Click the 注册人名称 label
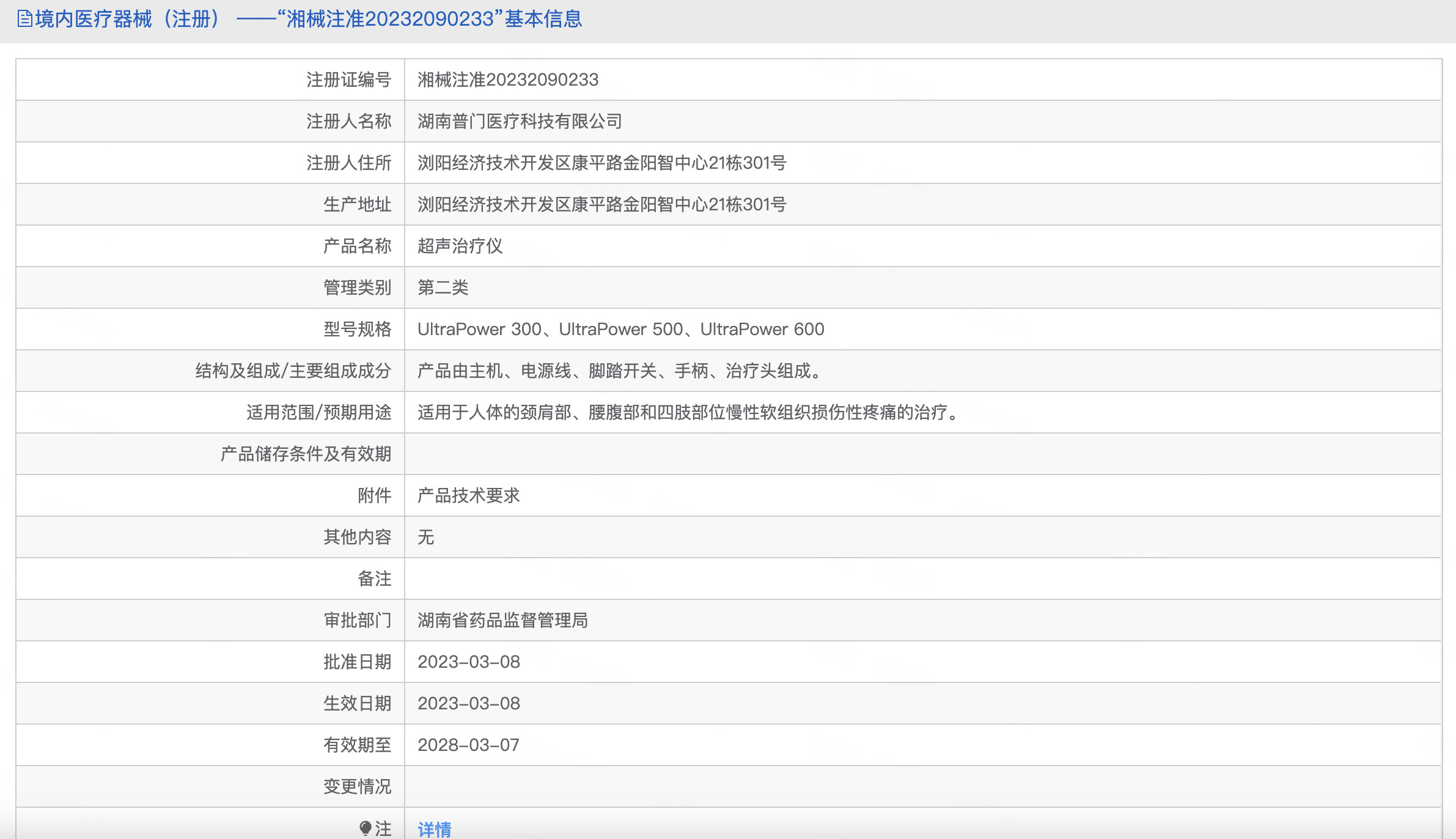The height and width of the screenshot is (839, 1456). point(349,121)
